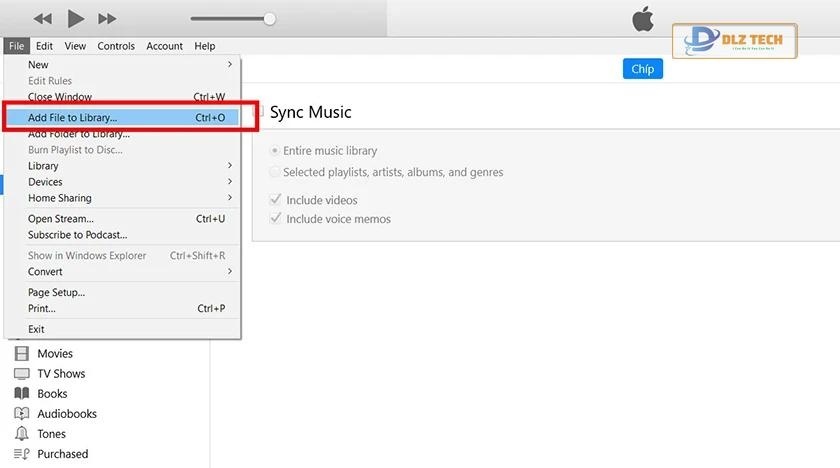Toggle the Include videos checkbox
The image size is (840, 468).
[276, 200]
